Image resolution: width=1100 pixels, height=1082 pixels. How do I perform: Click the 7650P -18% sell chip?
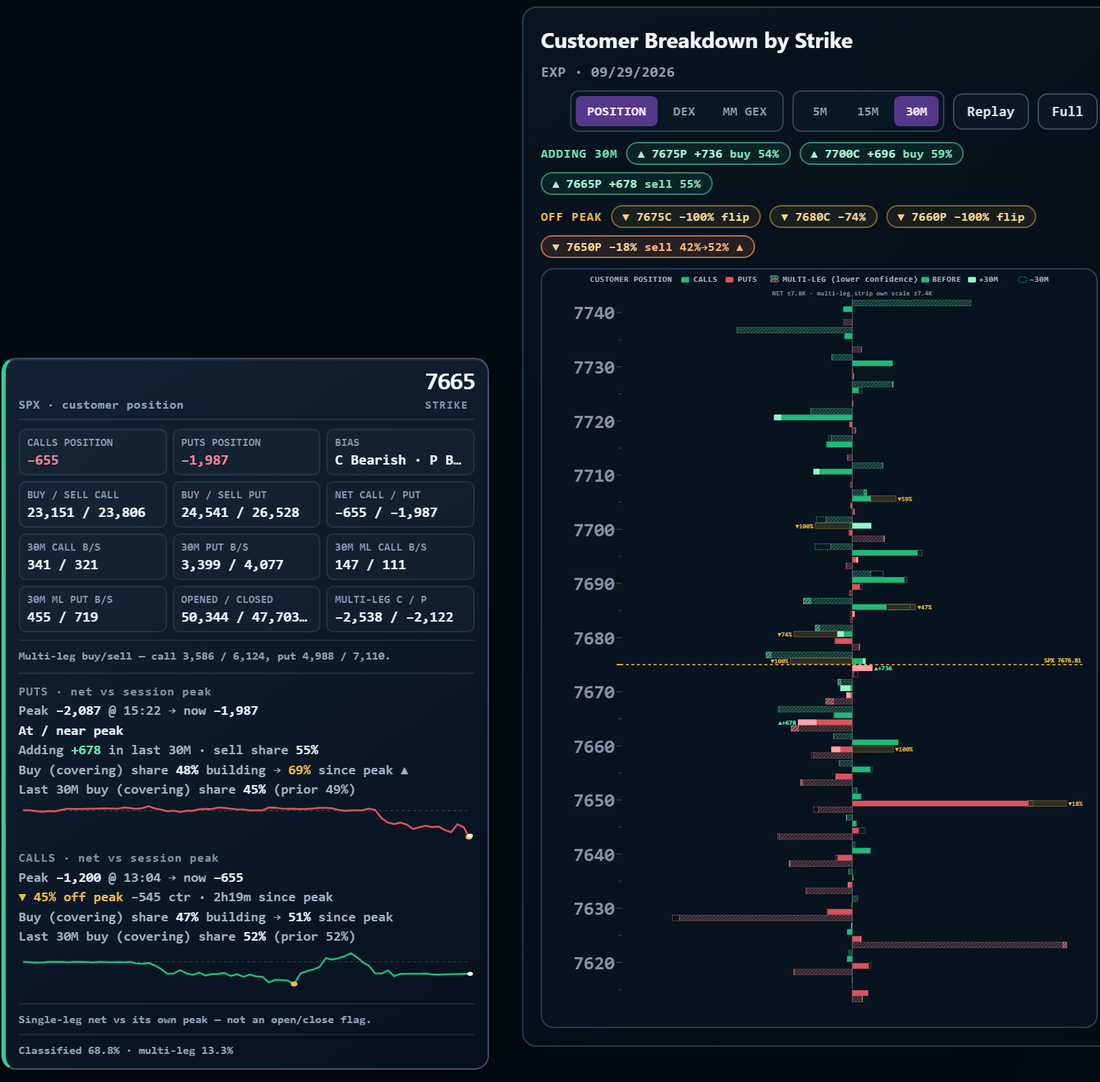click(x=648, y=247)
